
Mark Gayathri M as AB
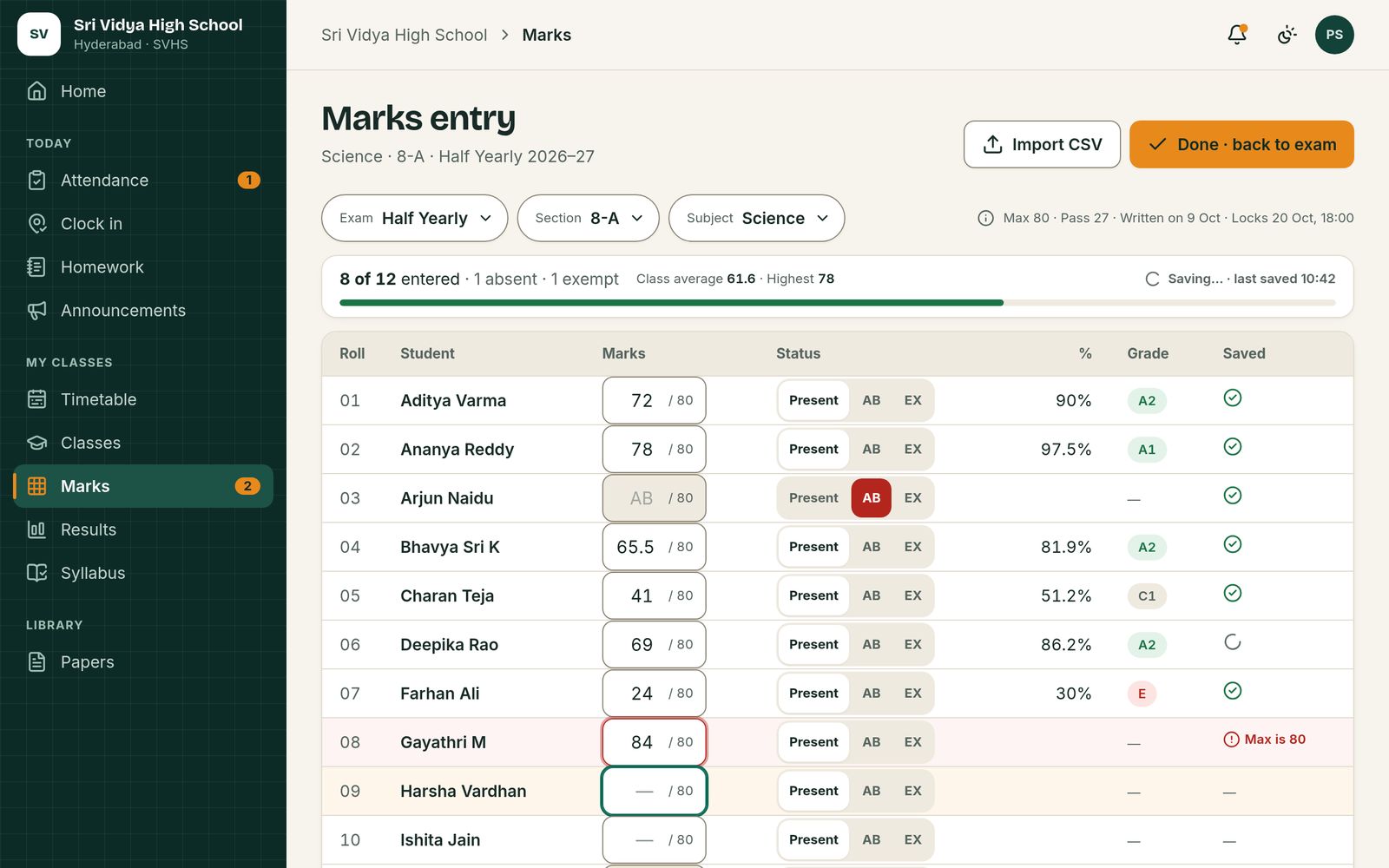coord(871,742)
